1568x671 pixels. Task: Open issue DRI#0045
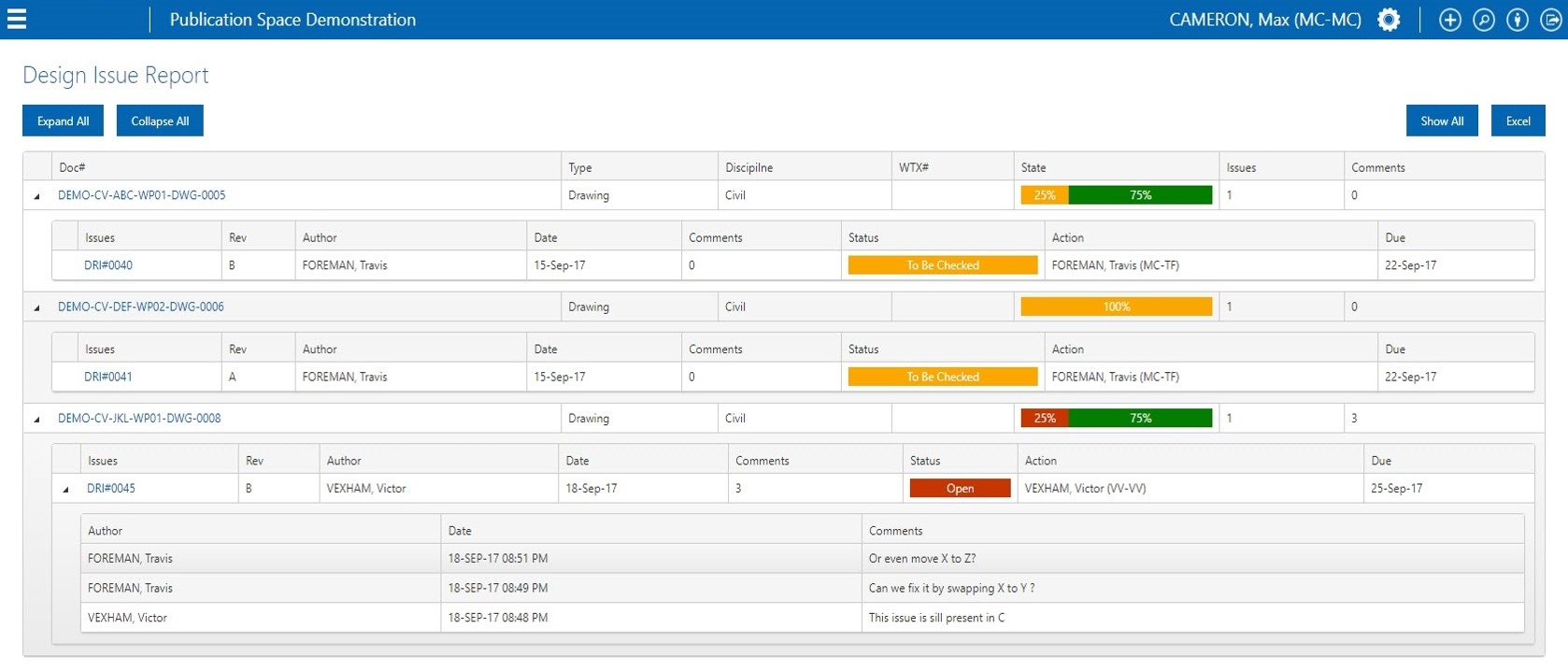click(111, 488)
